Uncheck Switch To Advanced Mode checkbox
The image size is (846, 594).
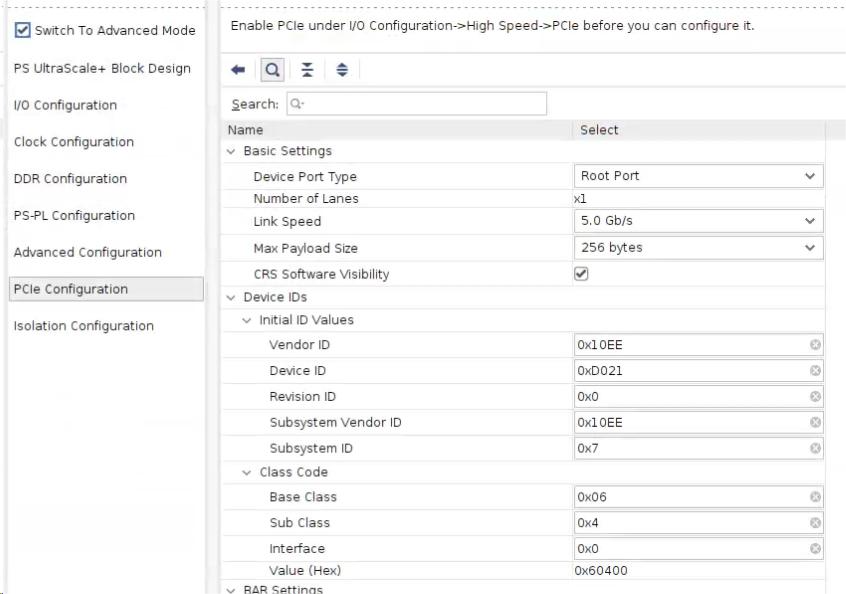(23, 30)
